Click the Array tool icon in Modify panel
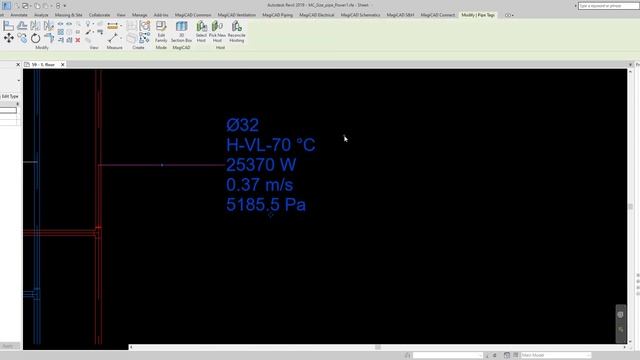 60,32
